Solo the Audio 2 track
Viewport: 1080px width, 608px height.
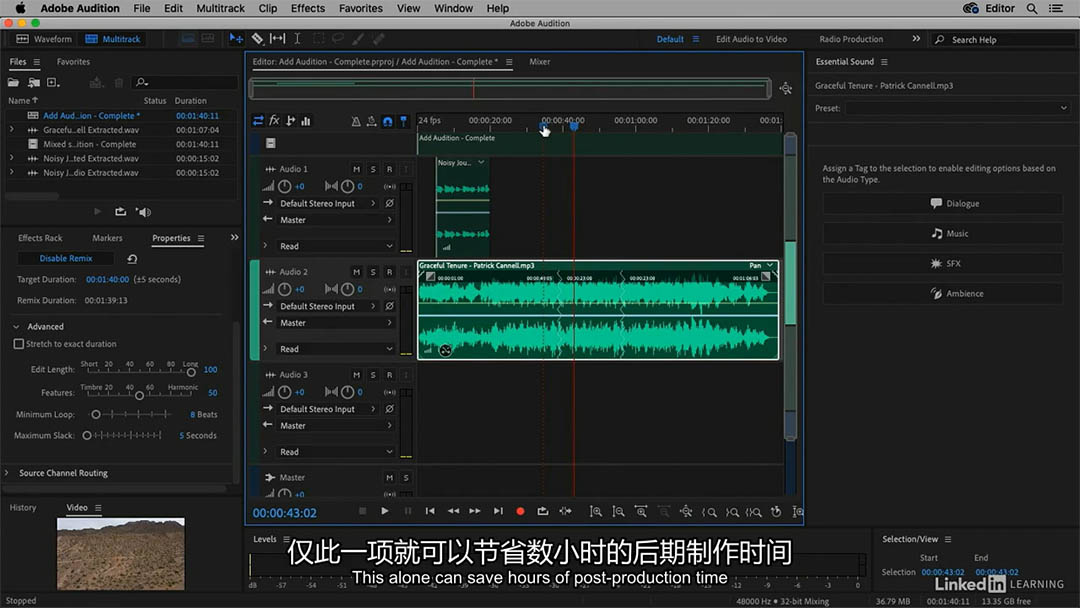(x=373, y=272)
